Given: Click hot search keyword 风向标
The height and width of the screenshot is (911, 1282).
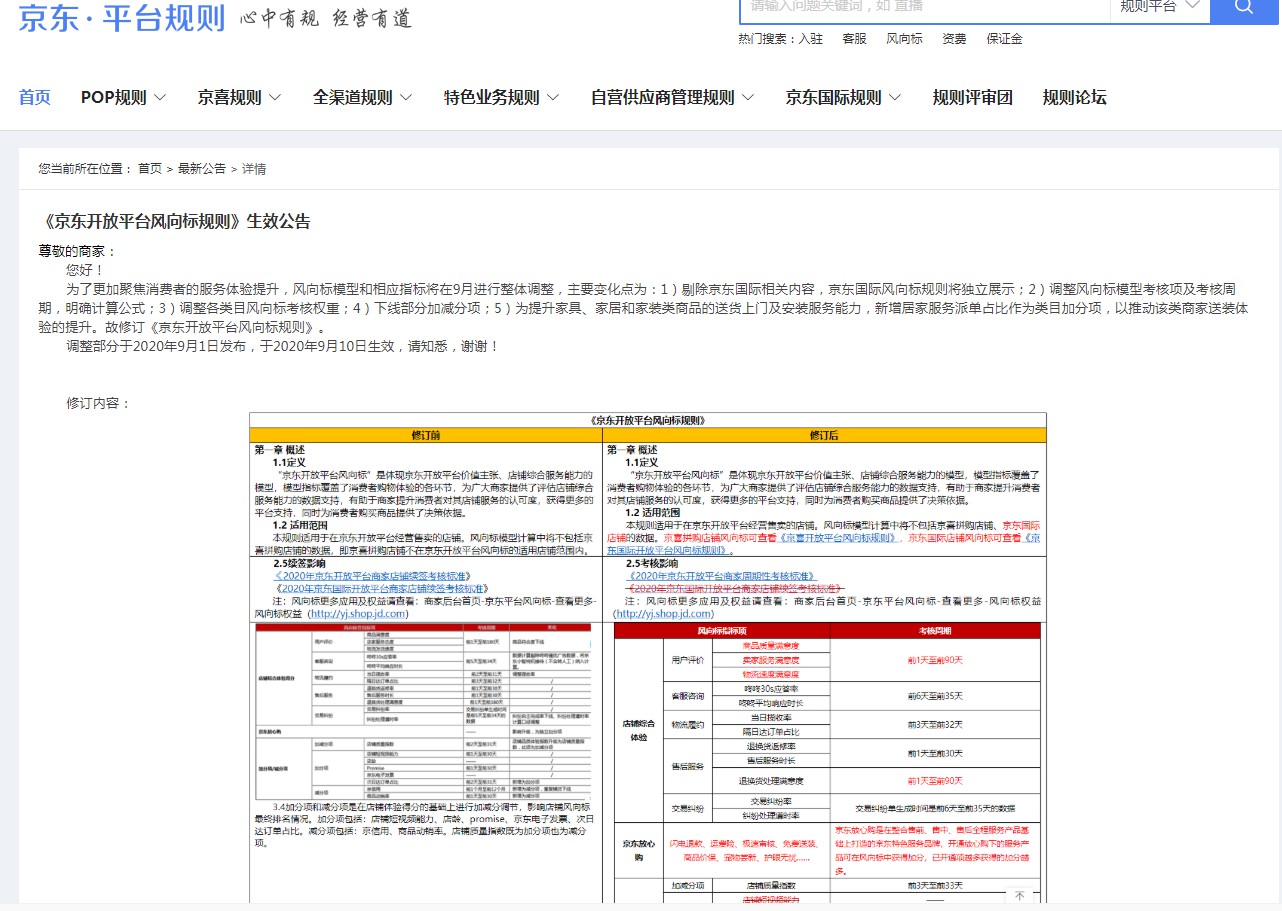Looking at the screenshot, I should pyautogui.click(x=905, y=39).
